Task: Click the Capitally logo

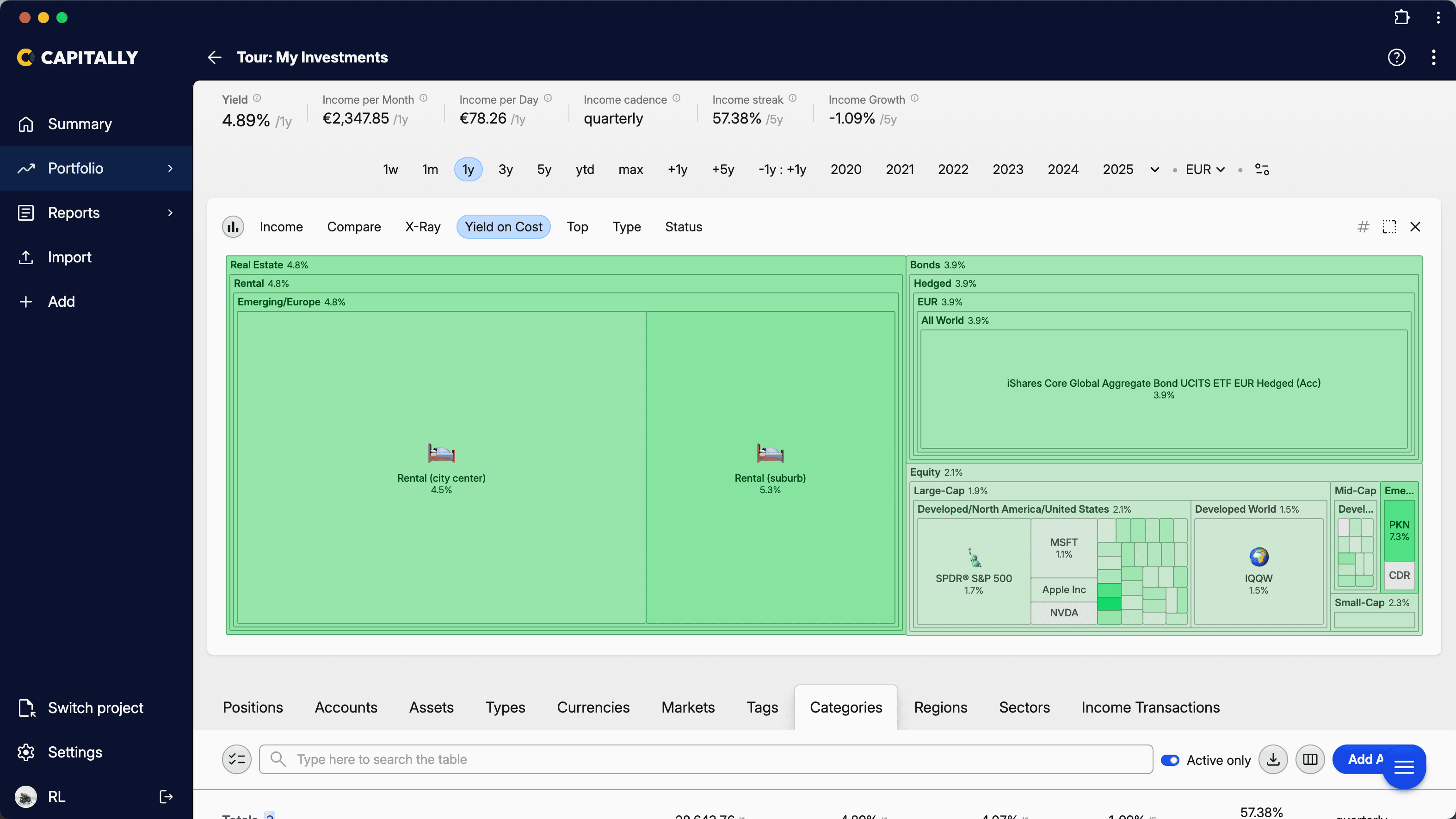Action: [x=77, y=57]
